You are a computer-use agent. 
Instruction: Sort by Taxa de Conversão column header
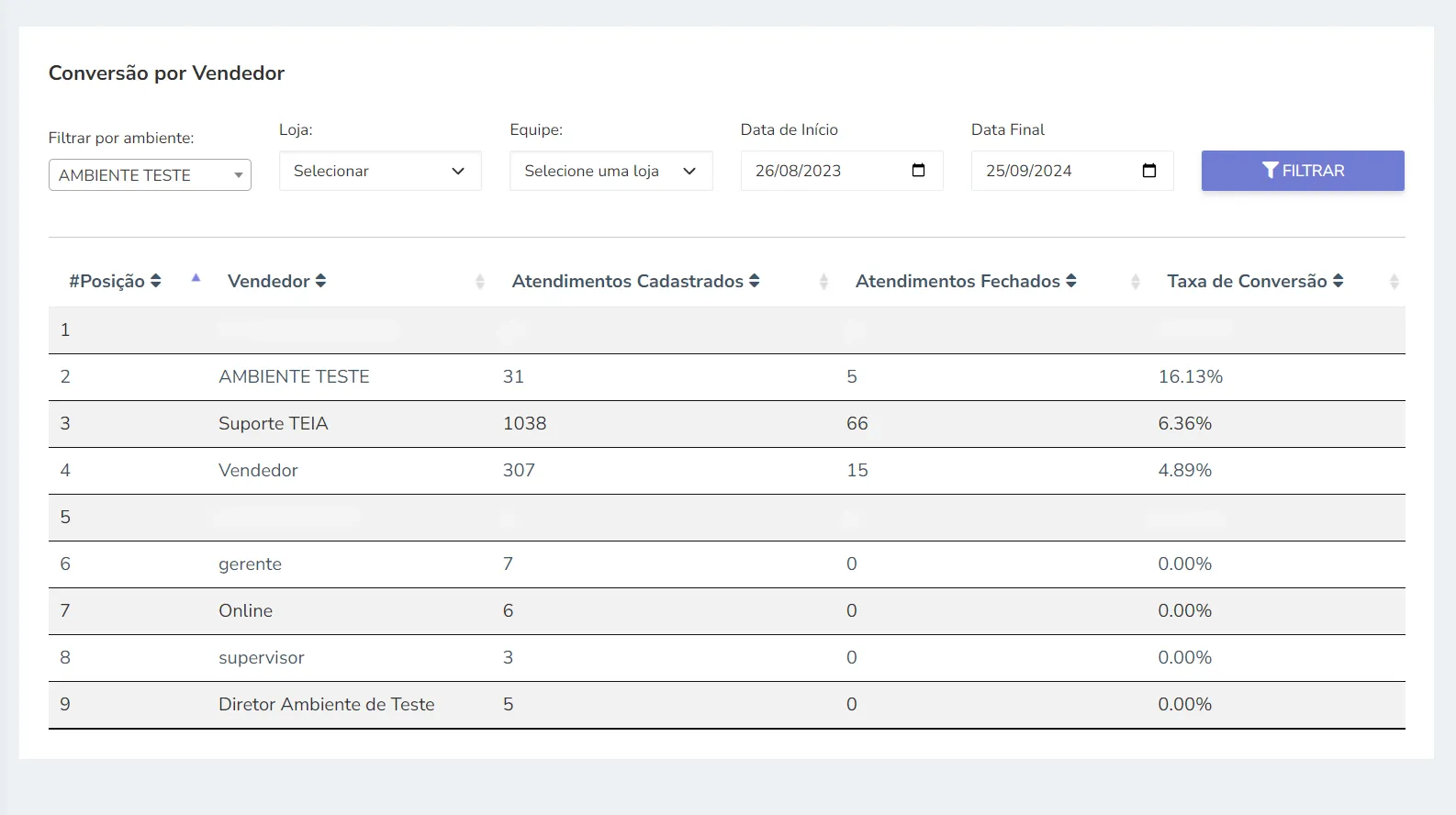click(1255, 281)
